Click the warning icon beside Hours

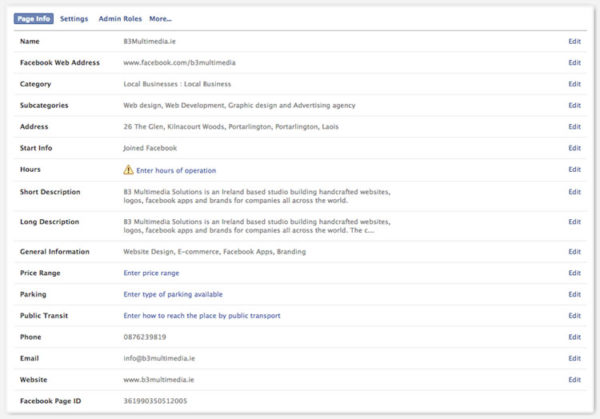[x=128, y=170]
